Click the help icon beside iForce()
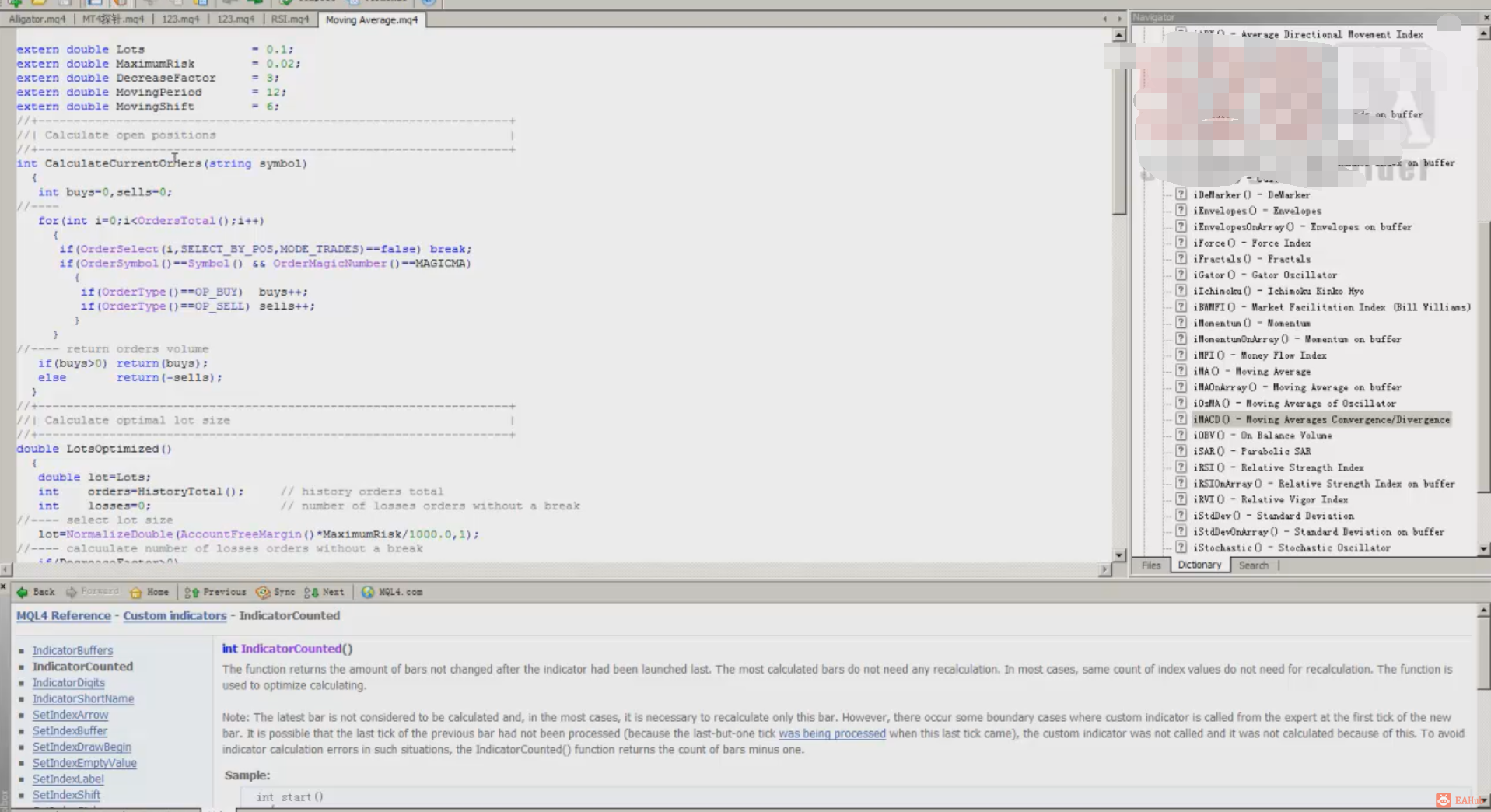This screenshot has width=1491, height=812. (1181, 243)
